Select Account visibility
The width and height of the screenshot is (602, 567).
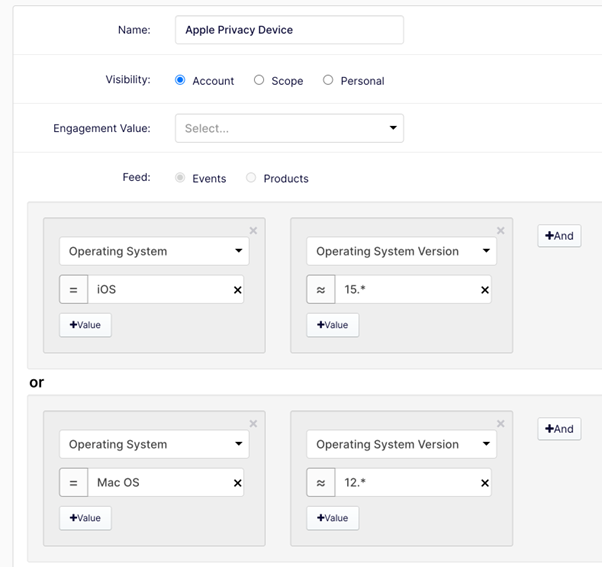pos(180,80)
